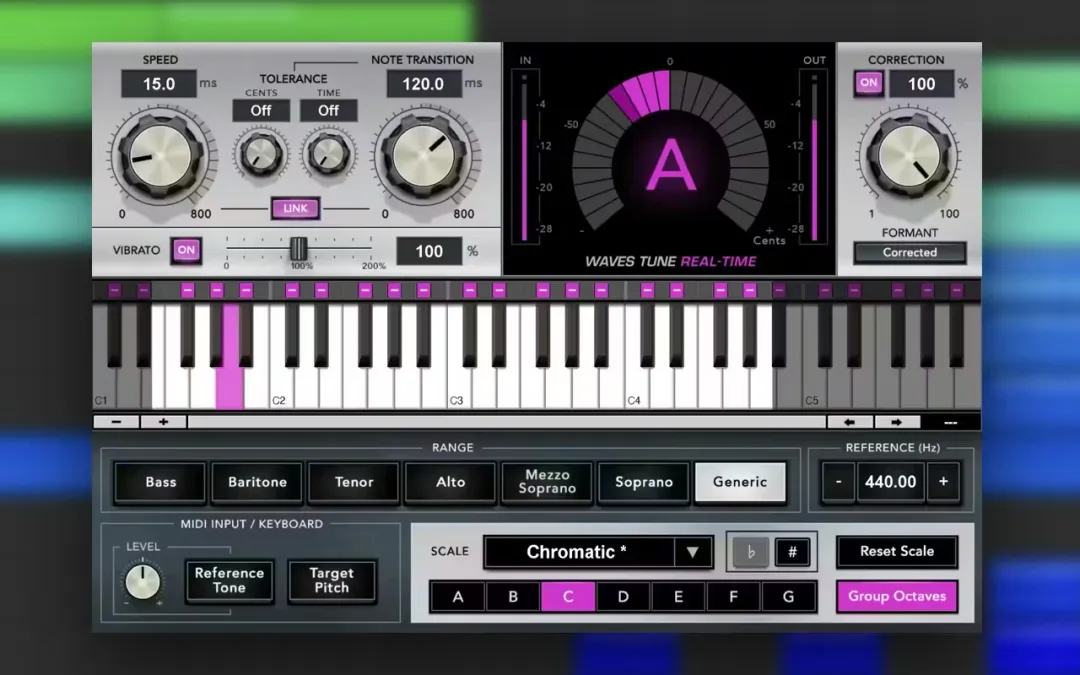Click the Tolerance Time Off field
Viewport: 1080px width, 675px height.
[x=329, y=111]
